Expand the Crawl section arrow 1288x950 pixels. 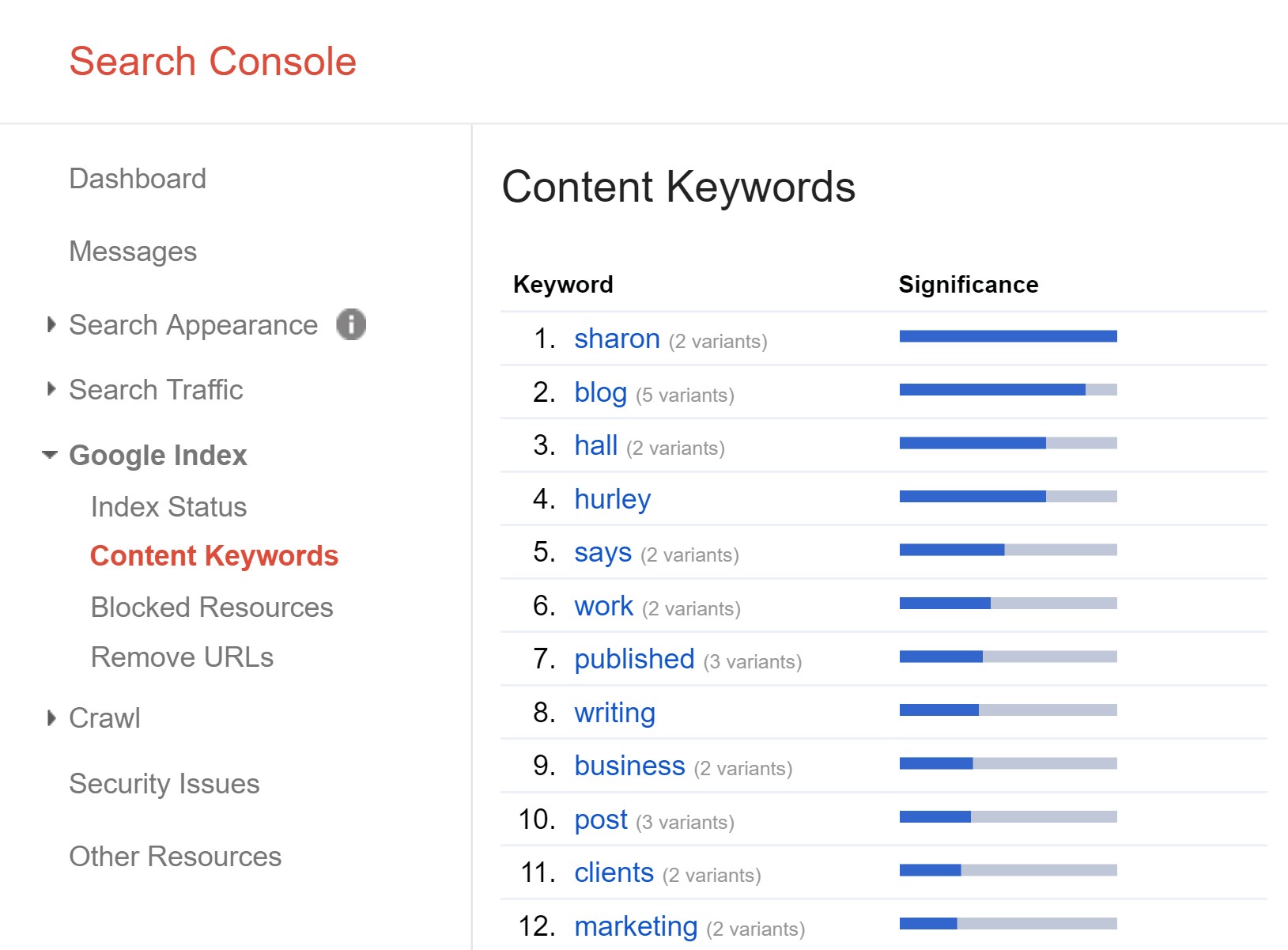(x=51, y=717)
